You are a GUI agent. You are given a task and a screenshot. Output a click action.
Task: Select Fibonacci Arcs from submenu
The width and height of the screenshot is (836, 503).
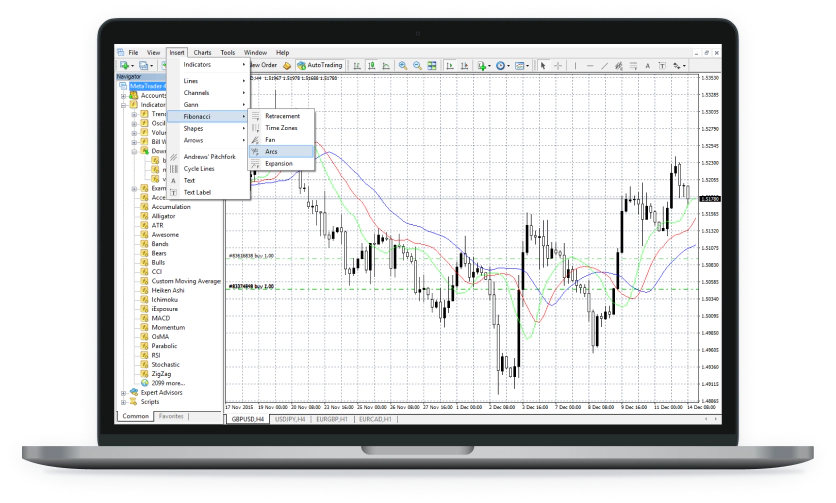pos(272,151)
